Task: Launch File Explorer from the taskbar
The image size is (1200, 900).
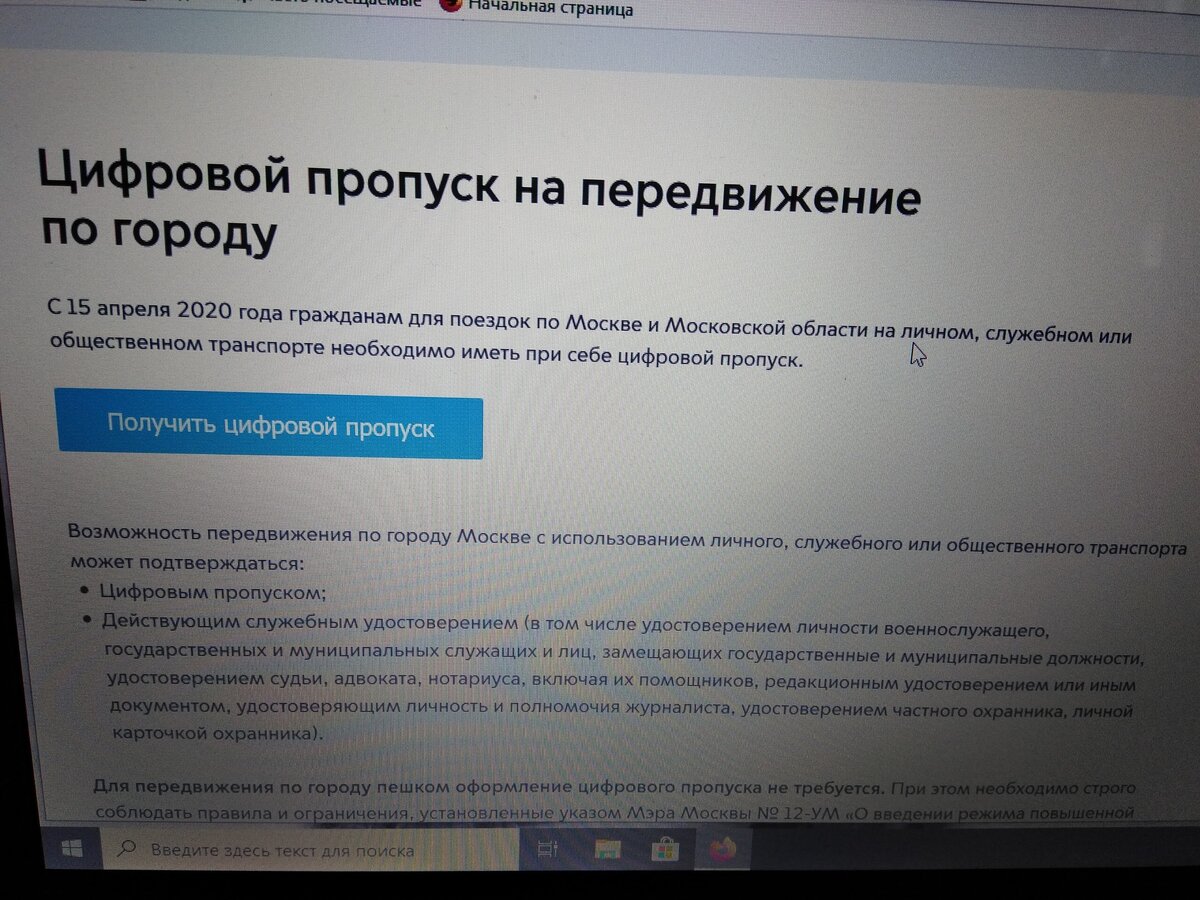Action: tap(608, 850)
